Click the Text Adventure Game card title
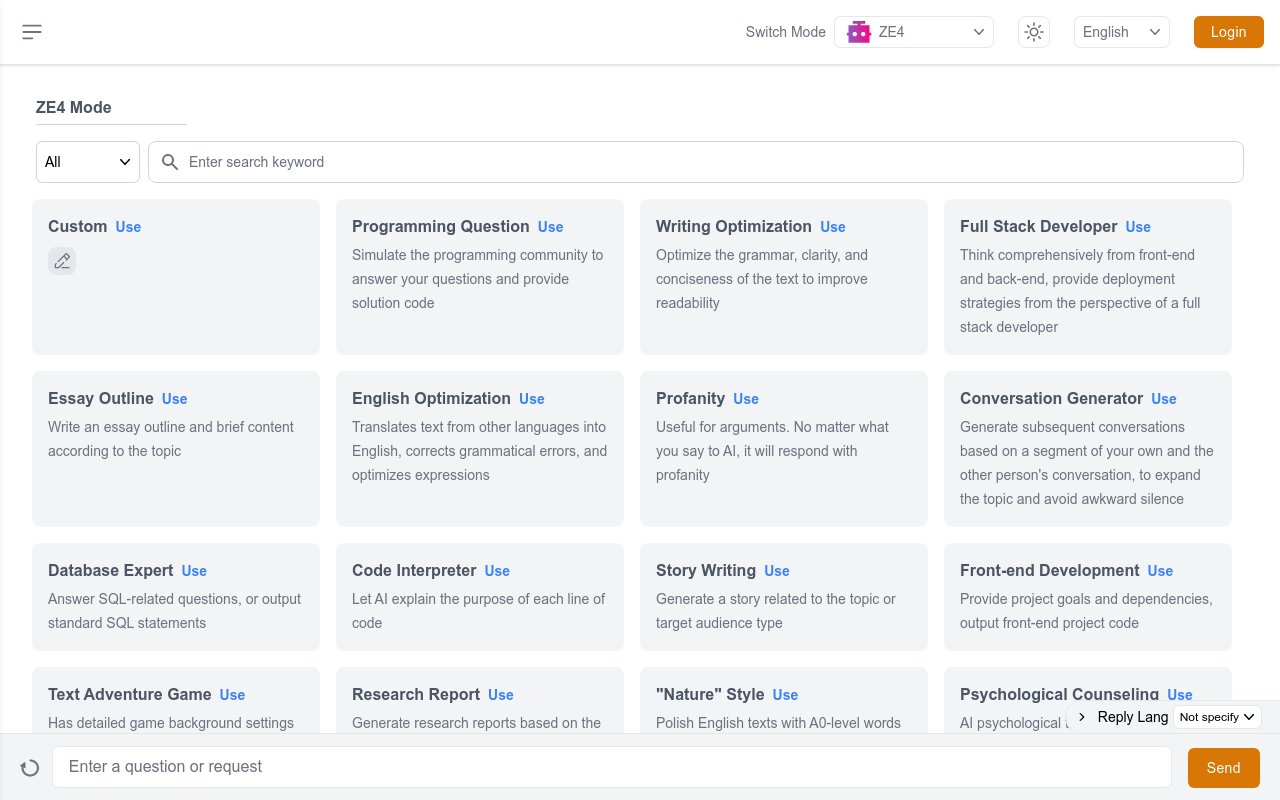Image resolution: width=1280 pixels, height=800 pixels. point(130,694)
